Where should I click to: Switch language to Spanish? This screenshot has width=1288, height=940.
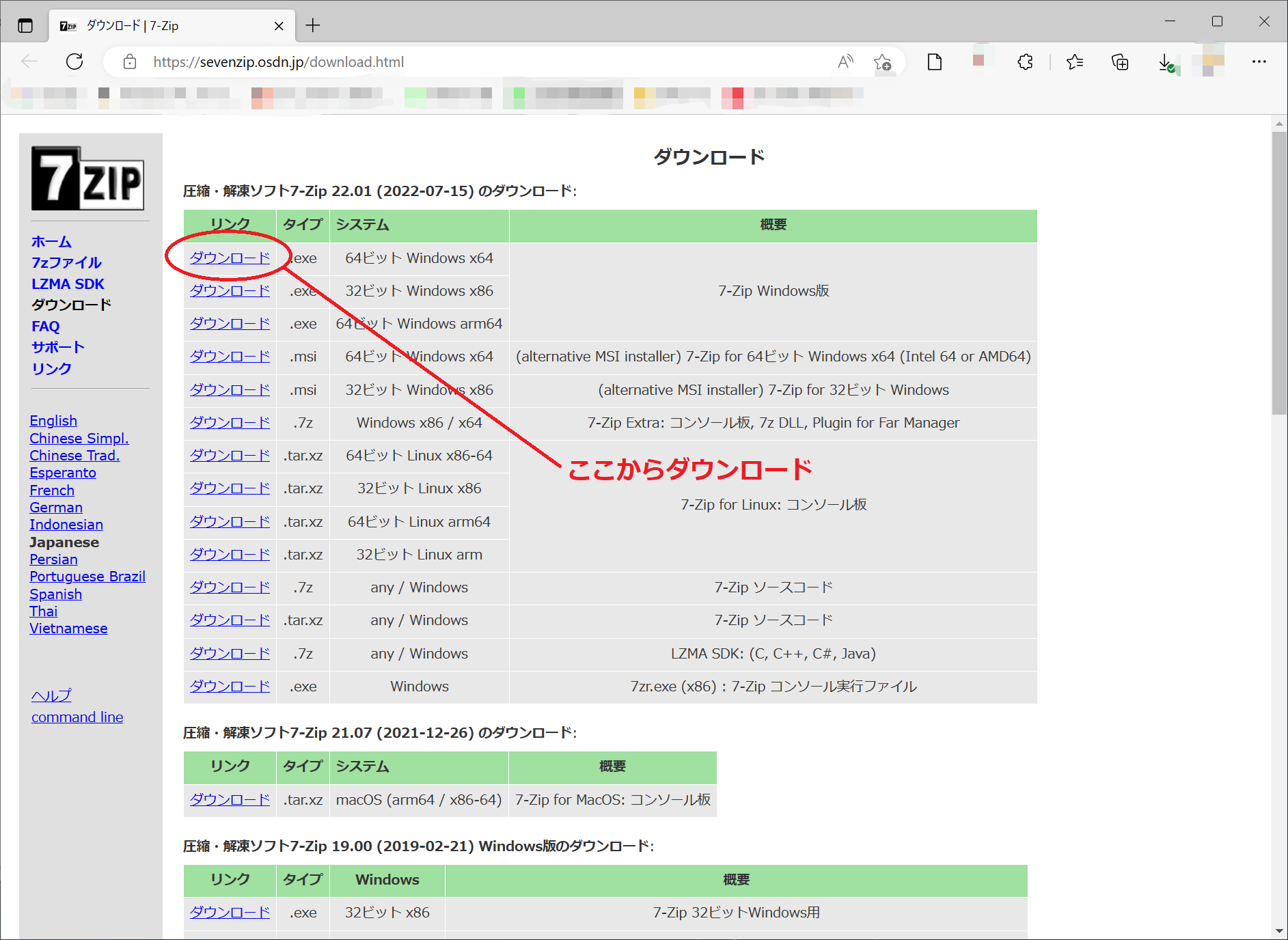[55, 594]
